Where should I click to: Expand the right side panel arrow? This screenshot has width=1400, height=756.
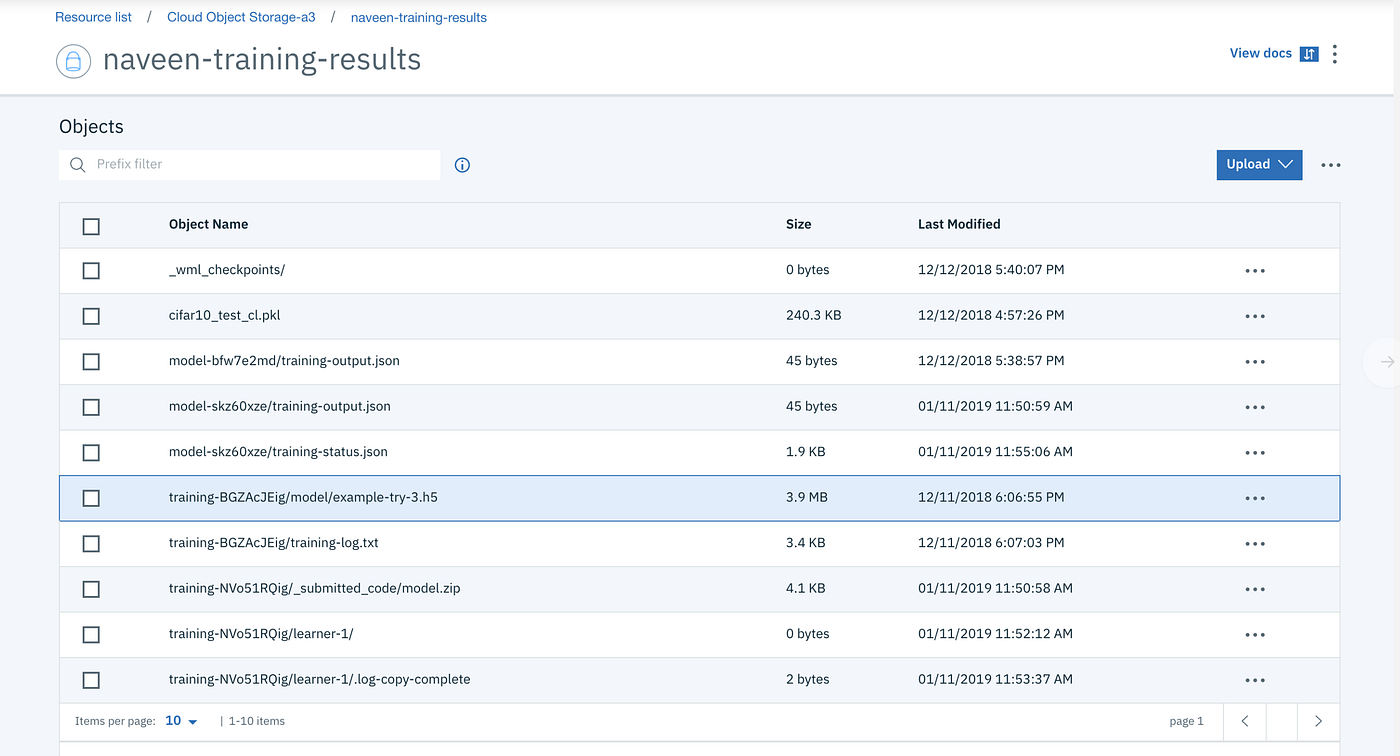click(x=1387, y=362)
